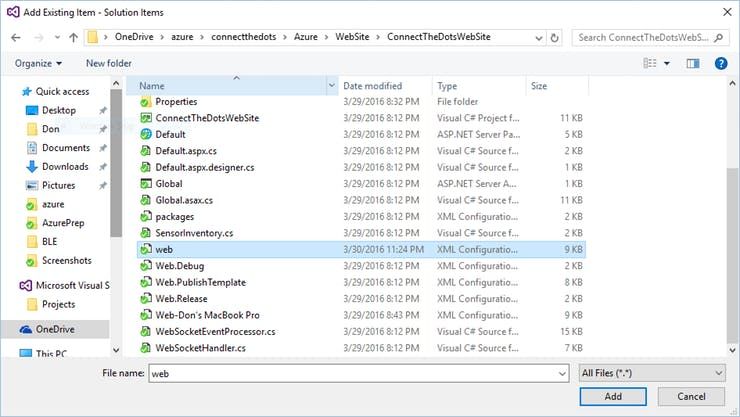Open the All Files type filter dropdown
The image size is (740, 417).
coord(652,373)
